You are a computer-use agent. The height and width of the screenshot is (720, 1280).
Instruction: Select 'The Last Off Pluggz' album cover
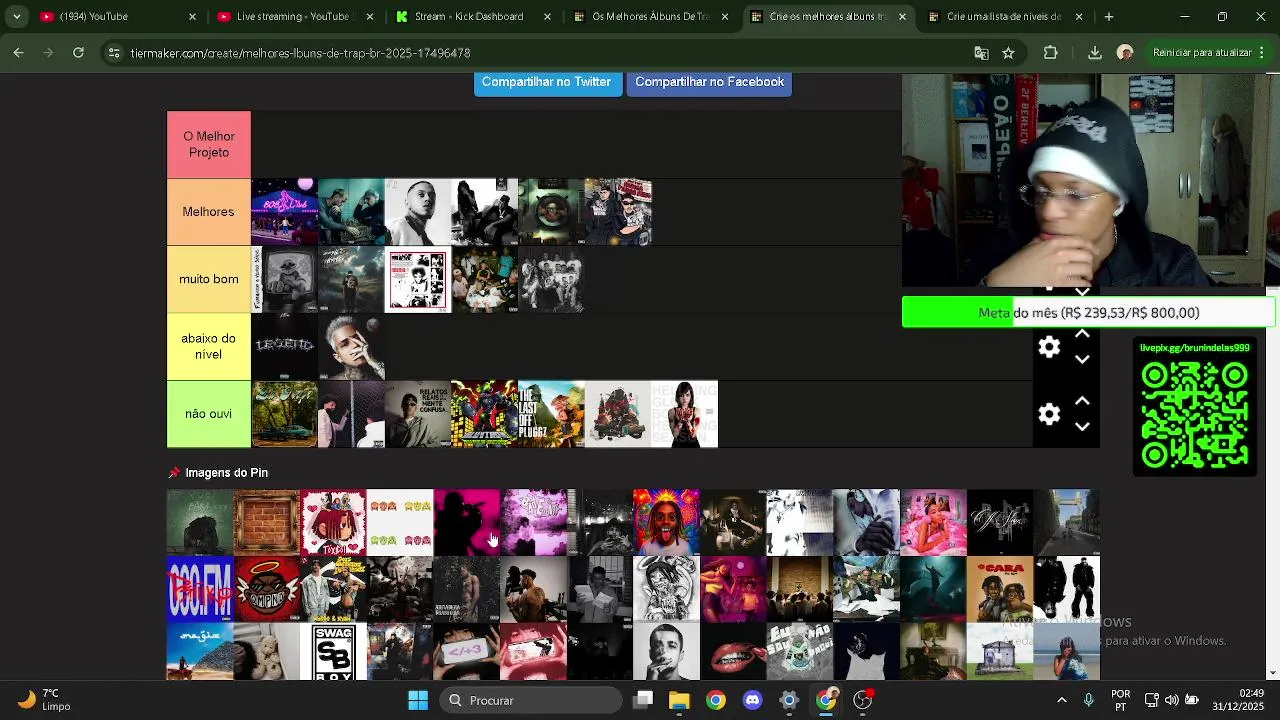[x=551, y=414]
